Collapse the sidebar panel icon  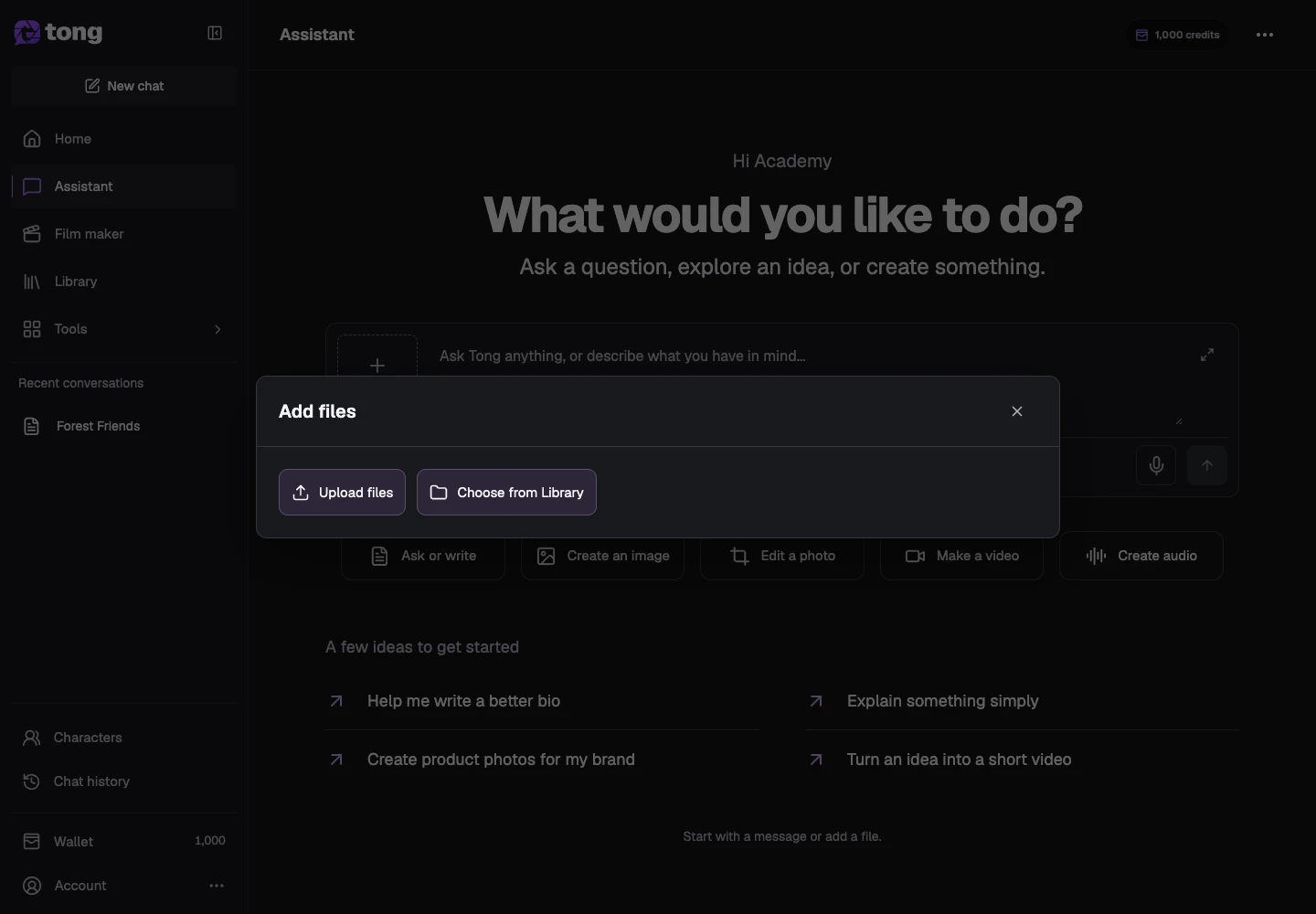point(215,33)
